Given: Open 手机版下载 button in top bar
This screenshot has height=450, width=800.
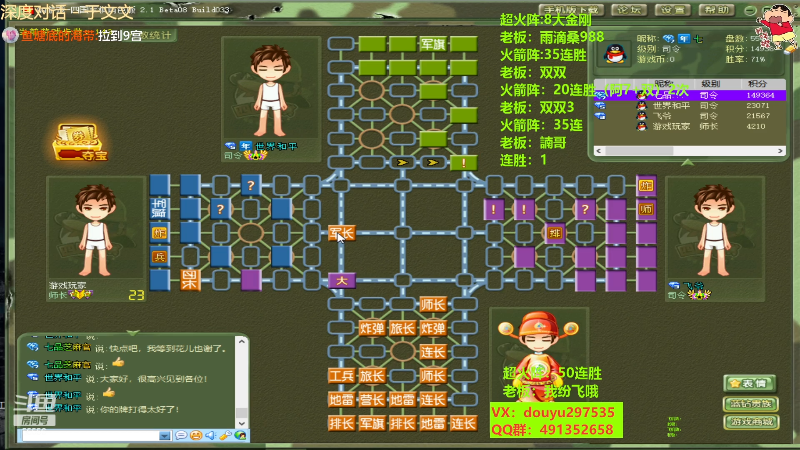Looking at the screenshot, I should [x=571, y=10].
